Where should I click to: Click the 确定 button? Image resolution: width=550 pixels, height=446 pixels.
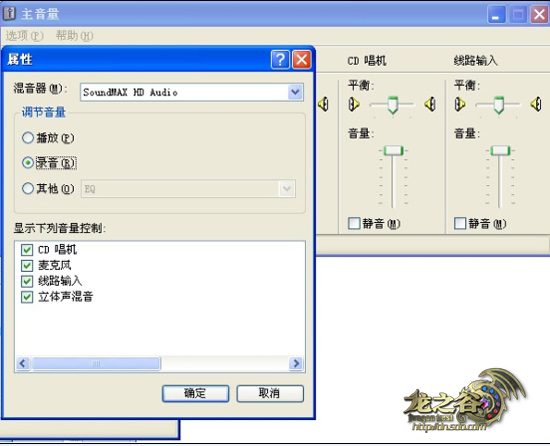coord(195,393)
